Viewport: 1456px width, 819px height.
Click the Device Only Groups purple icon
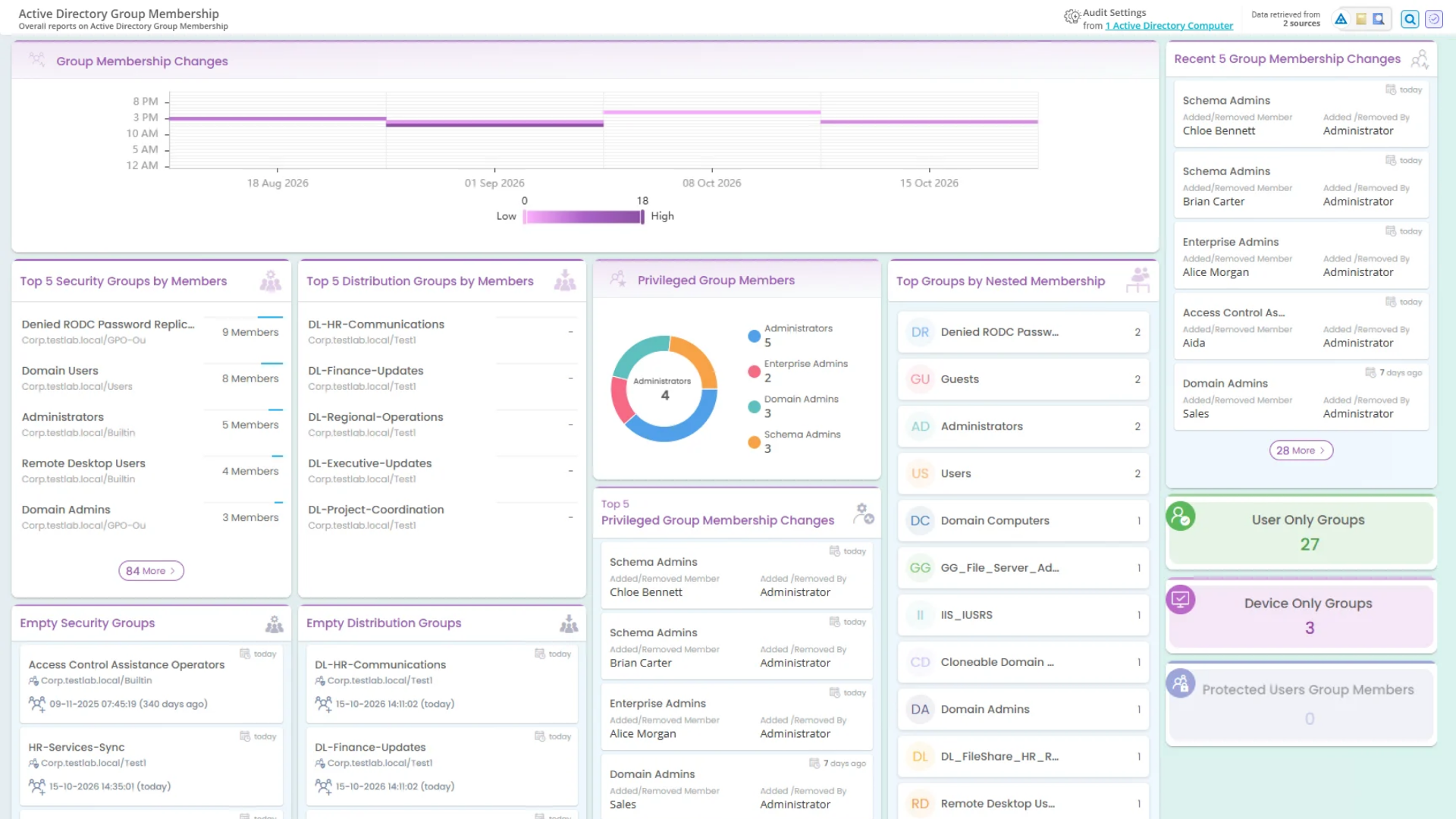pos(1181,600)
